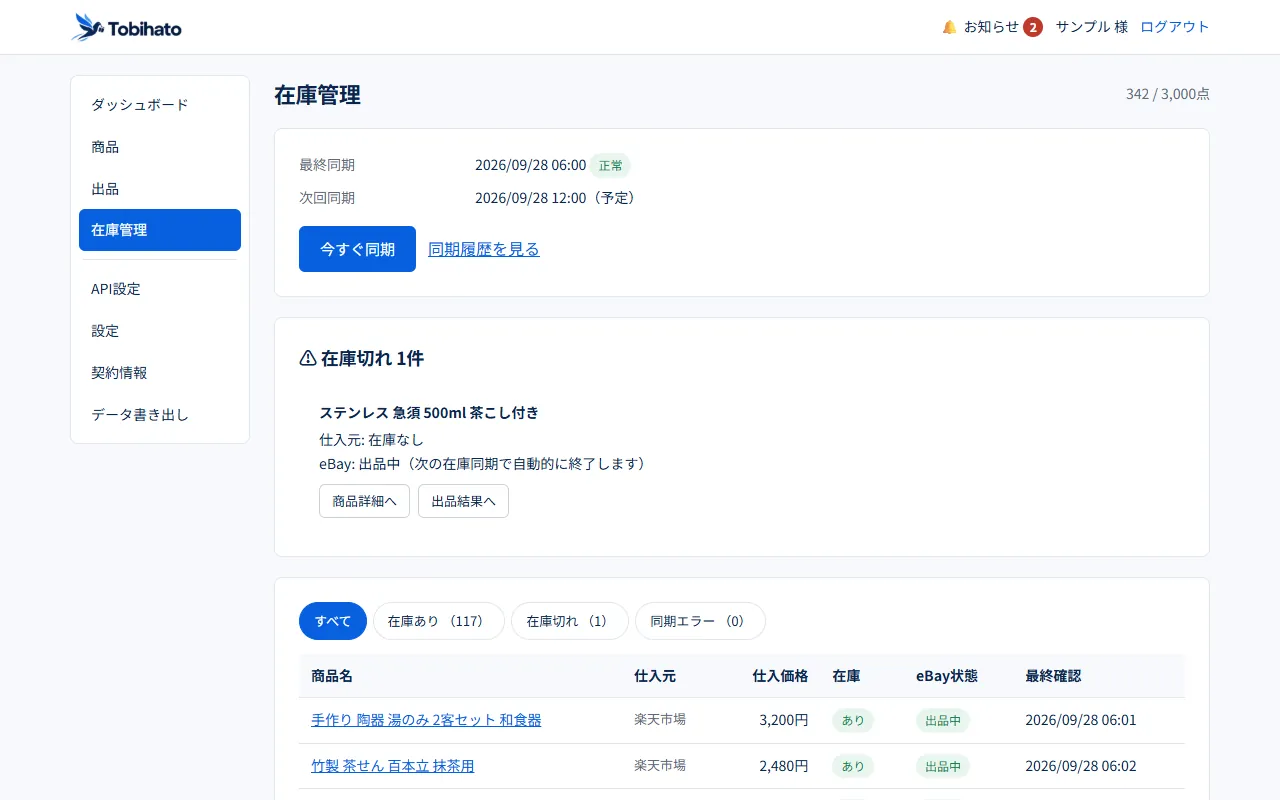Click the warning triangle next to 在庫切れ 1件
The width and height of the screenshot is (1280, 800).
pos(308,358)
